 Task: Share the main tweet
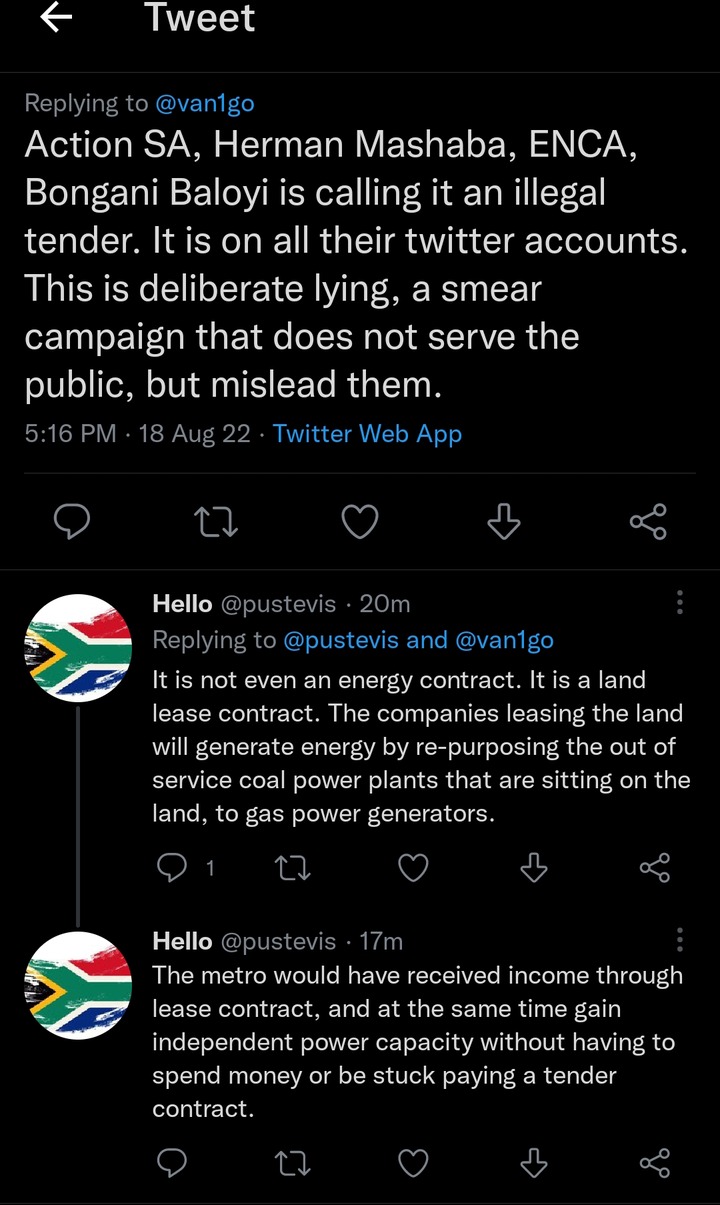[648, 521]
